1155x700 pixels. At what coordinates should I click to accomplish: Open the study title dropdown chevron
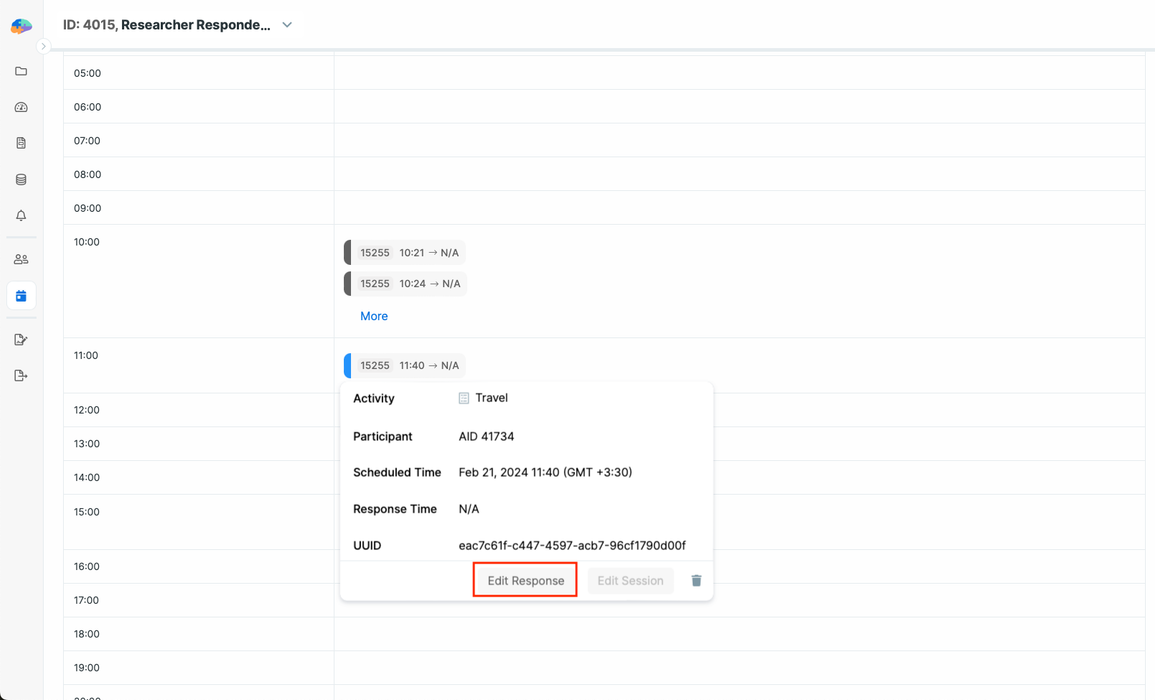[287, 25]
